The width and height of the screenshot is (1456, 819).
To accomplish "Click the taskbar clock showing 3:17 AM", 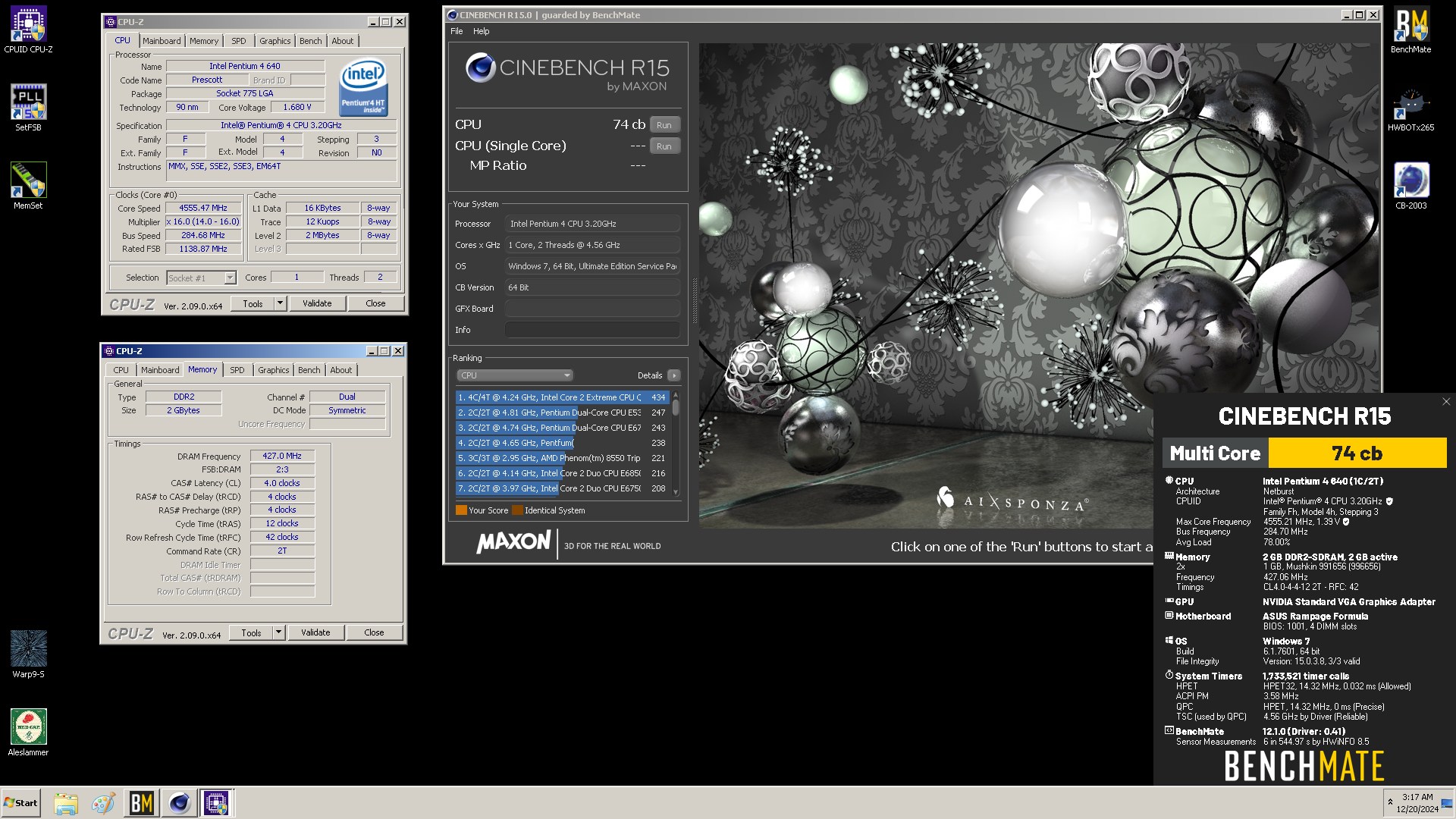I will pos(1417,803).
